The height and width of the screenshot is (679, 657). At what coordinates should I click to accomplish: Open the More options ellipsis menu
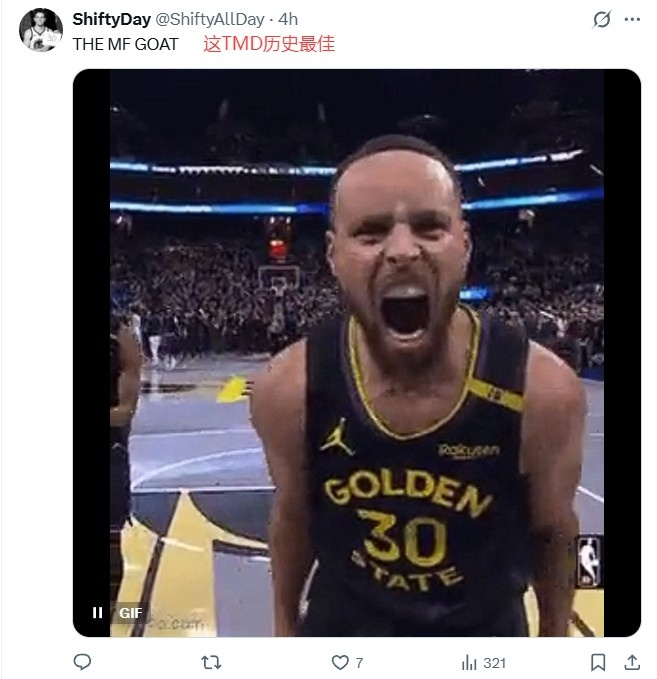click(x=632, y=20)
